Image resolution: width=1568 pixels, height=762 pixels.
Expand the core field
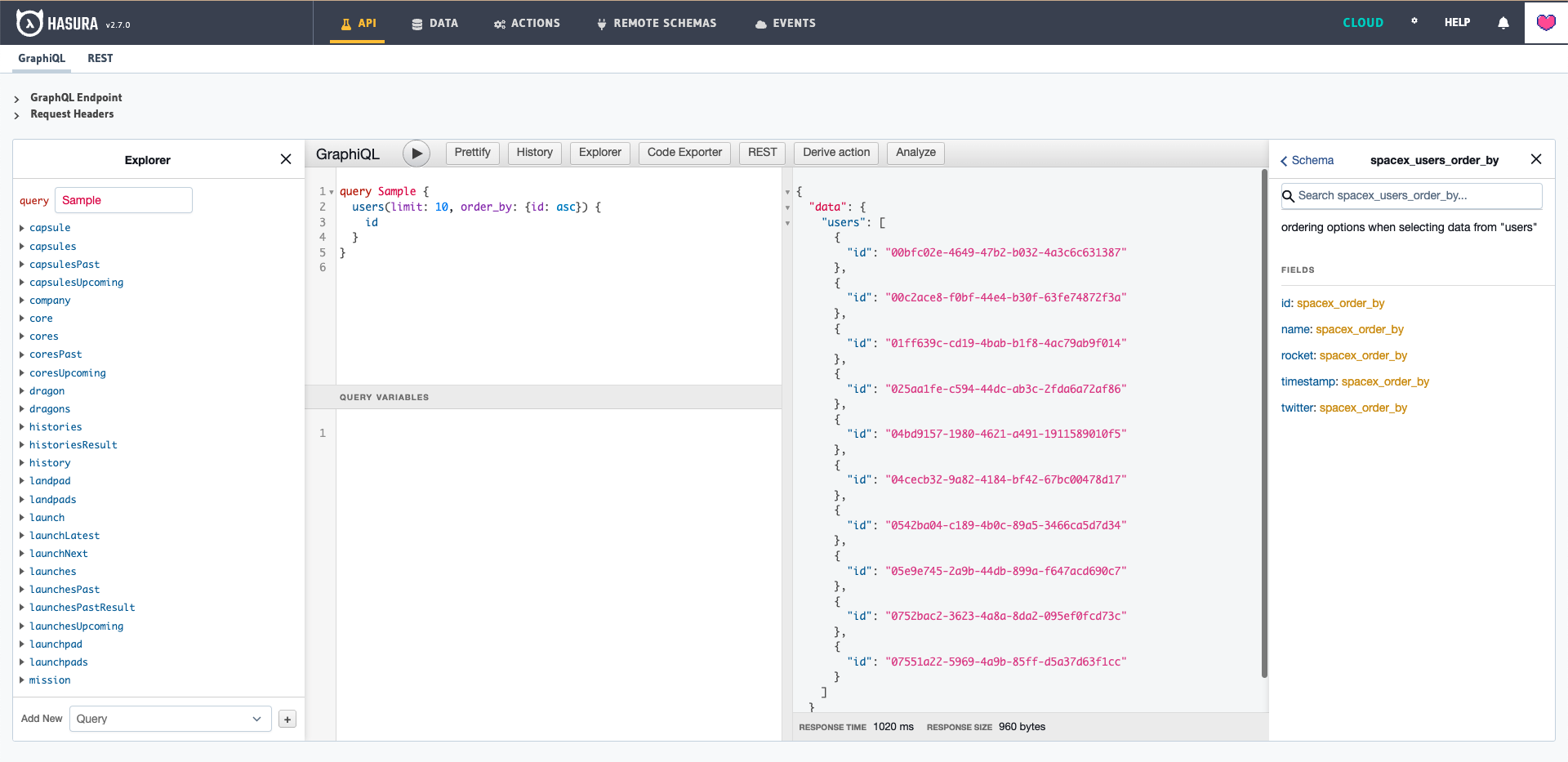pos(36,319)
